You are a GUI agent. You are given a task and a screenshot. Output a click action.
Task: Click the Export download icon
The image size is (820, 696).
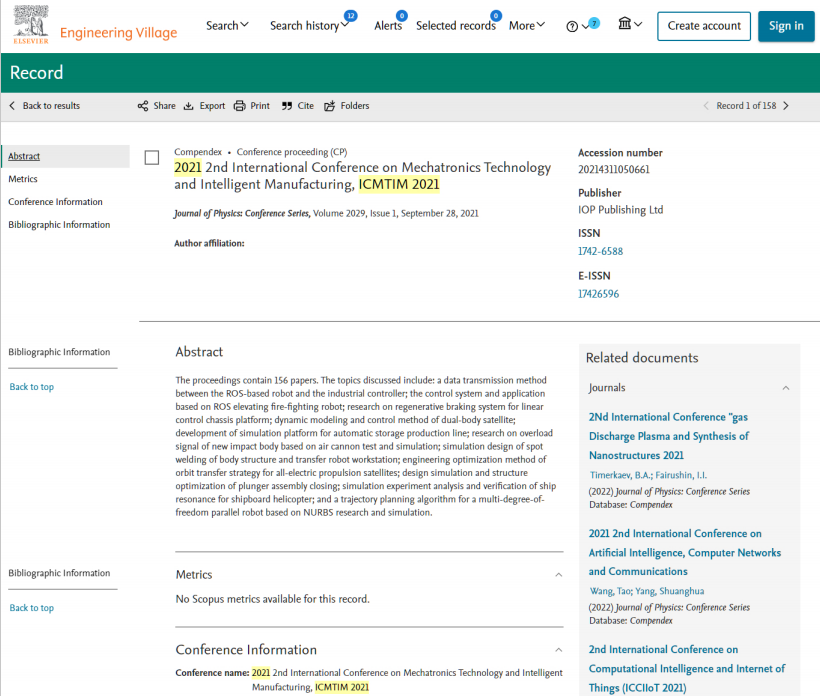(188, 106)
